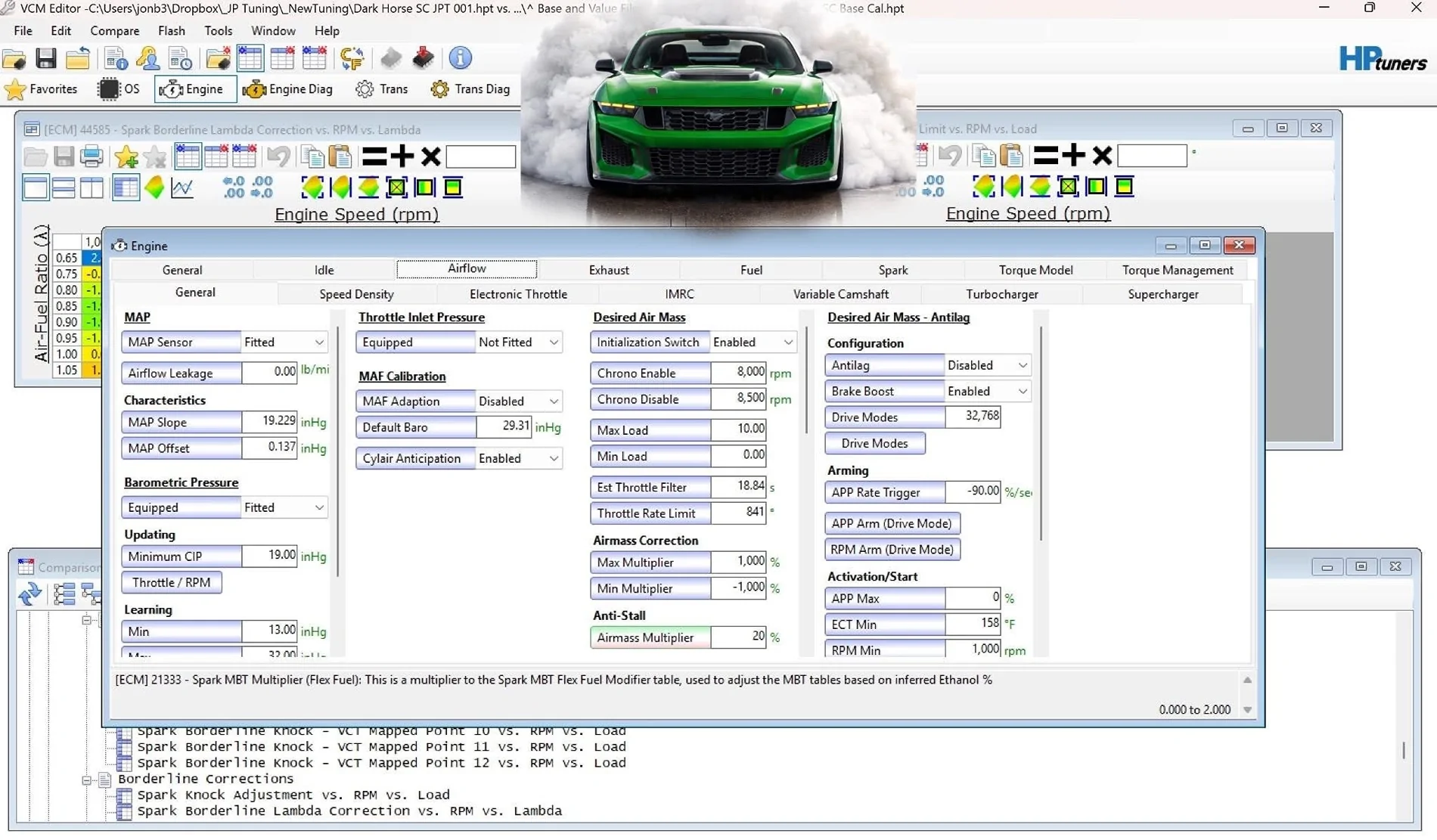Viewport: 1437px width, 840px height.
Task: Click the key-and-user icon in the main toolbar
Action: click(x=148, y=58)
